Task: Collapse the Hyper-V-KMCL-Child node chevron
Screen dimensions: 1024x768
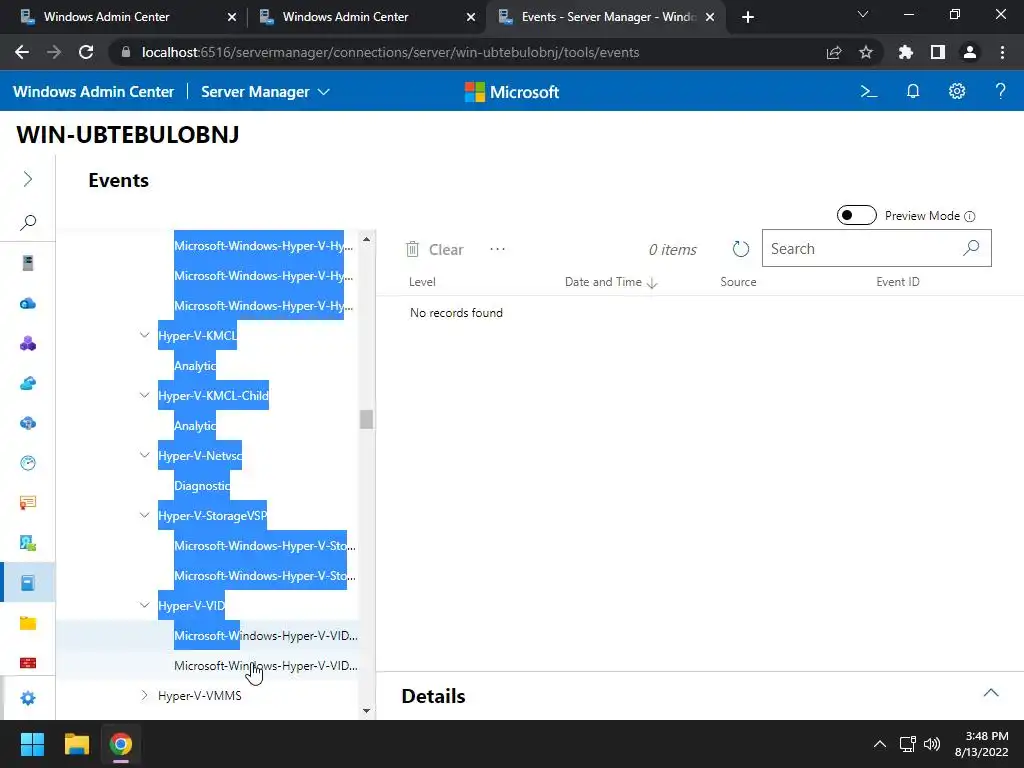Action: click(x=144, y=395)
